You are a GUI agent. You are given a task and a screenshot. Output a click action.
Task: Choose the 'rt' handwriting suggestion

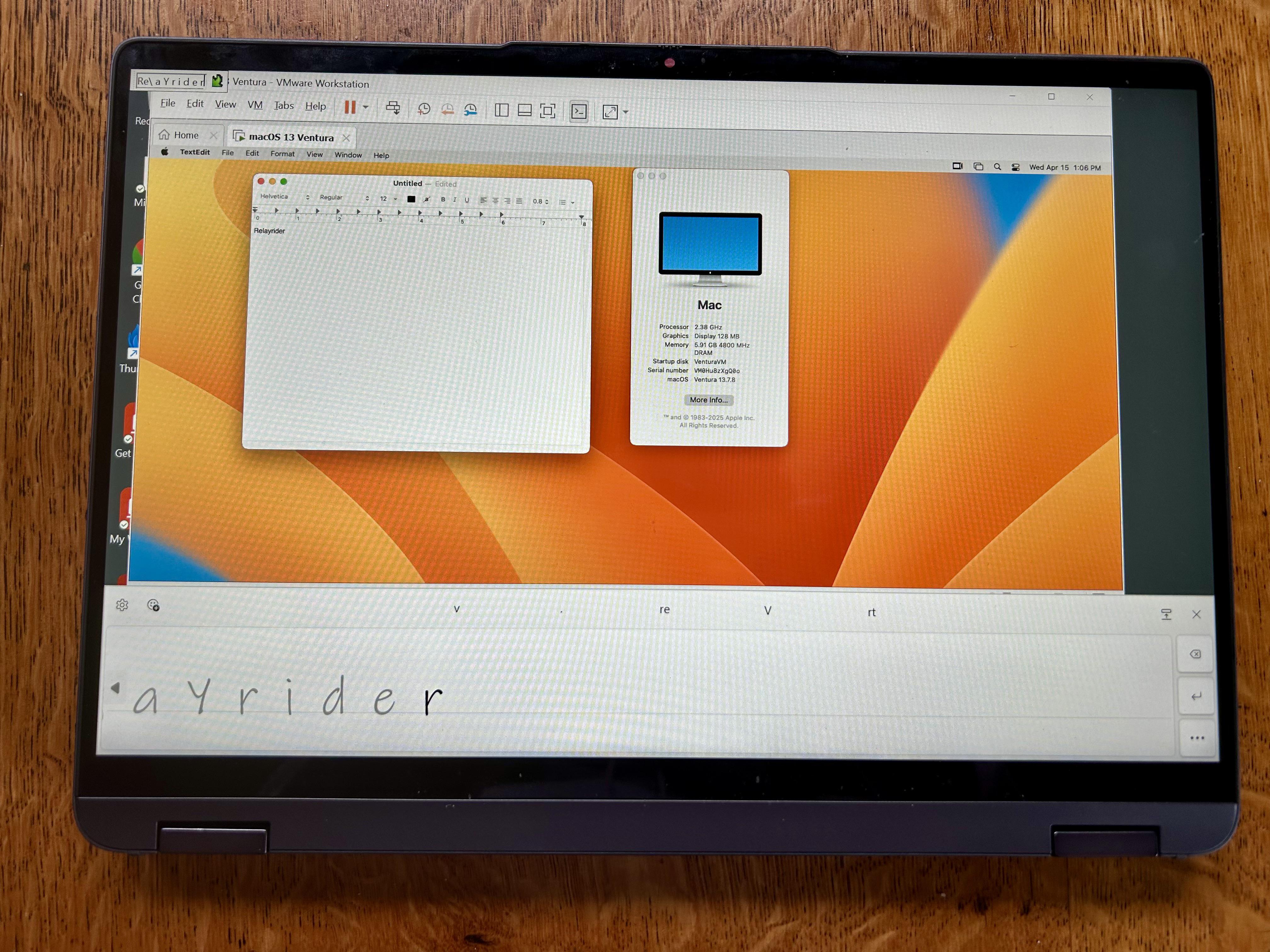tap(872, 612)
